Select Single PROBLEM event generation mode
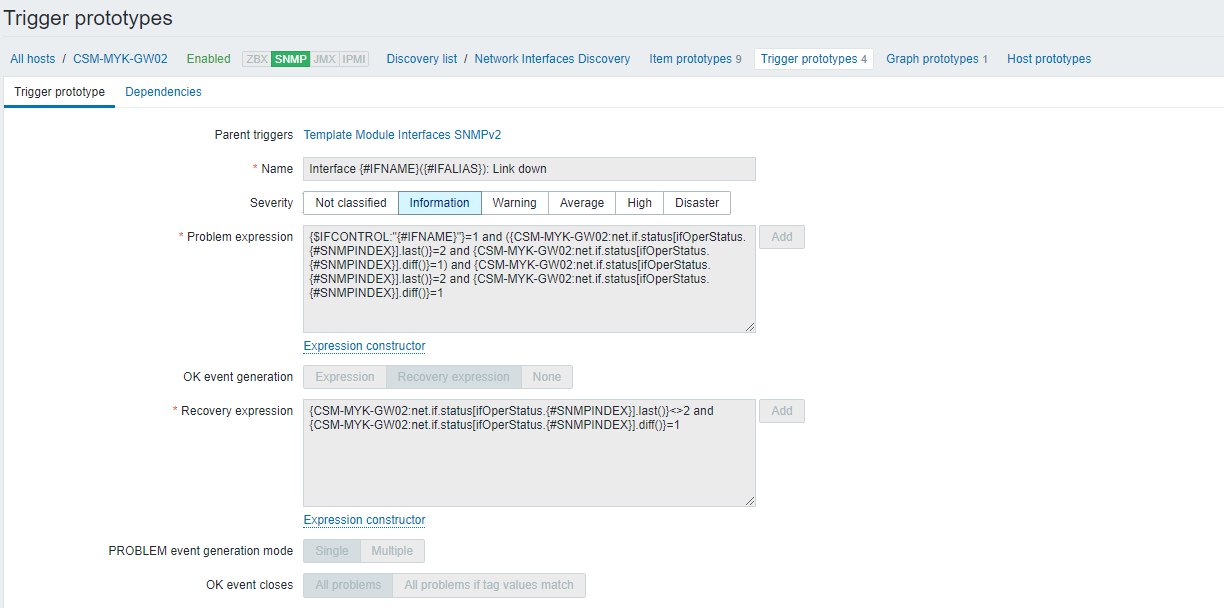Viewport: 1224px width, 608px height. 332,551
